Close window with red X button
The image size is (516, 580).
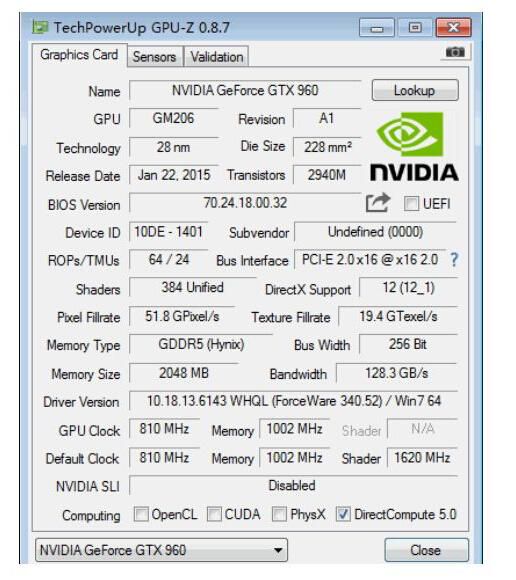[453, 28]
